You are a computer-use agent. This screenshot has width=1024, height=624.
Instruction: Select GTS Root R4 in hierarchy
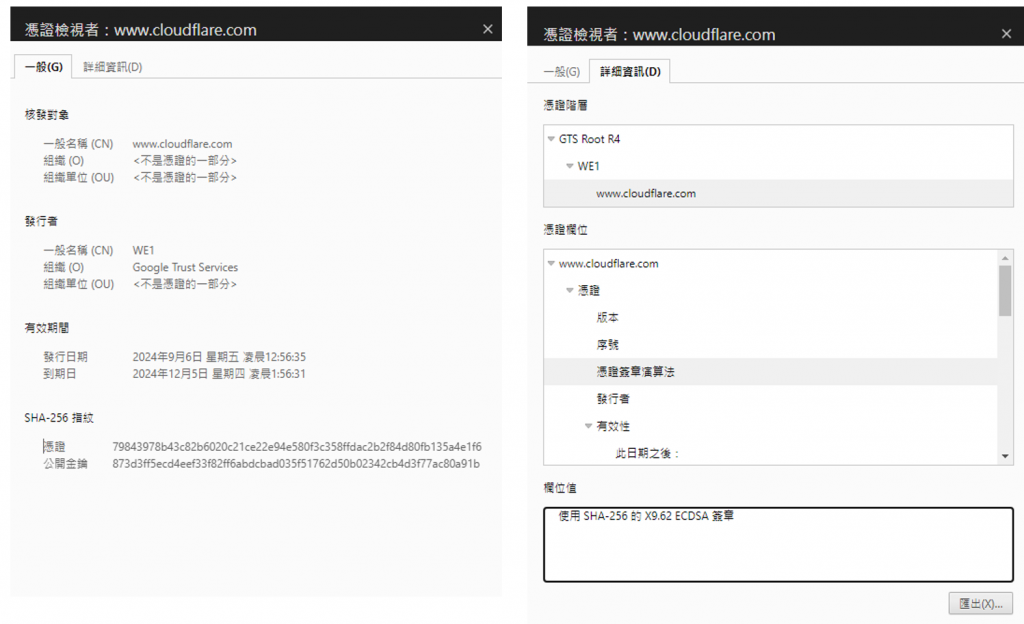[x=589, y=139]
